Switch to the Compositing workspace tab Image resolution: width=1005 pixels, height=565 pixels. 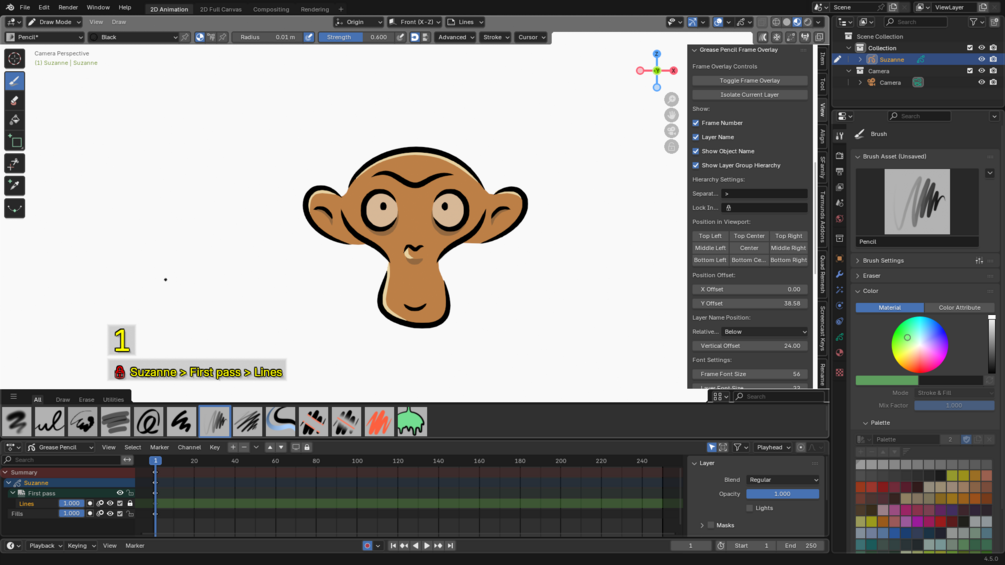[270, 10]
